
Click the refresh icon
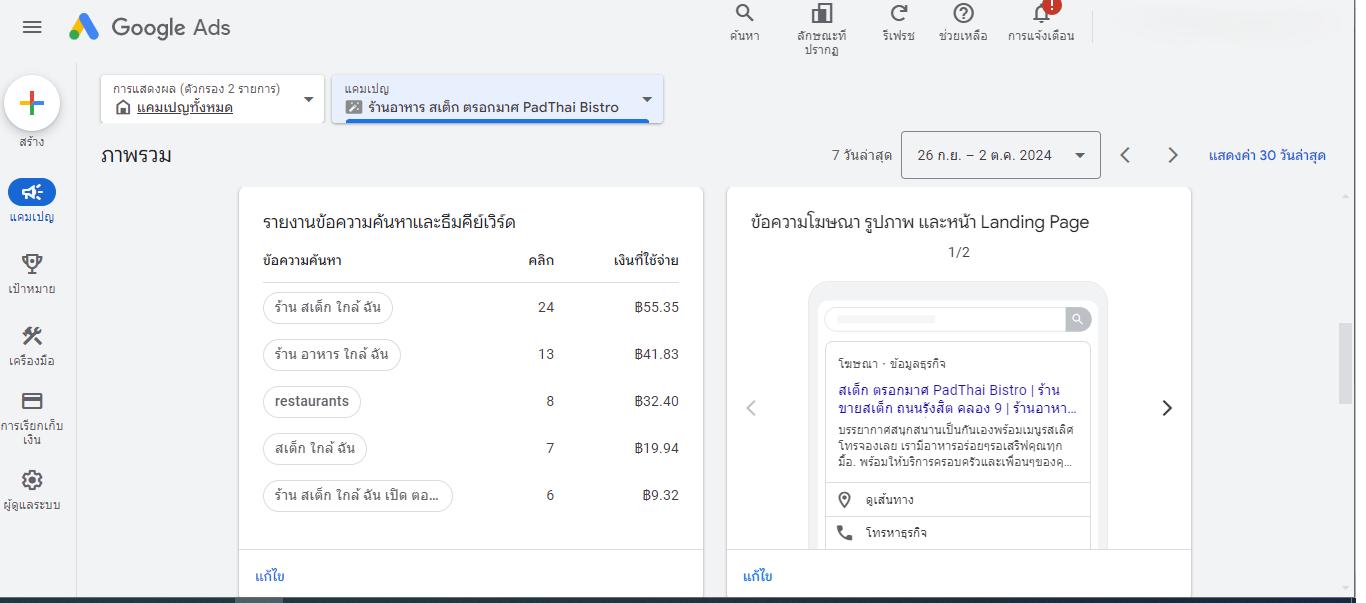[x=898, y=14]
